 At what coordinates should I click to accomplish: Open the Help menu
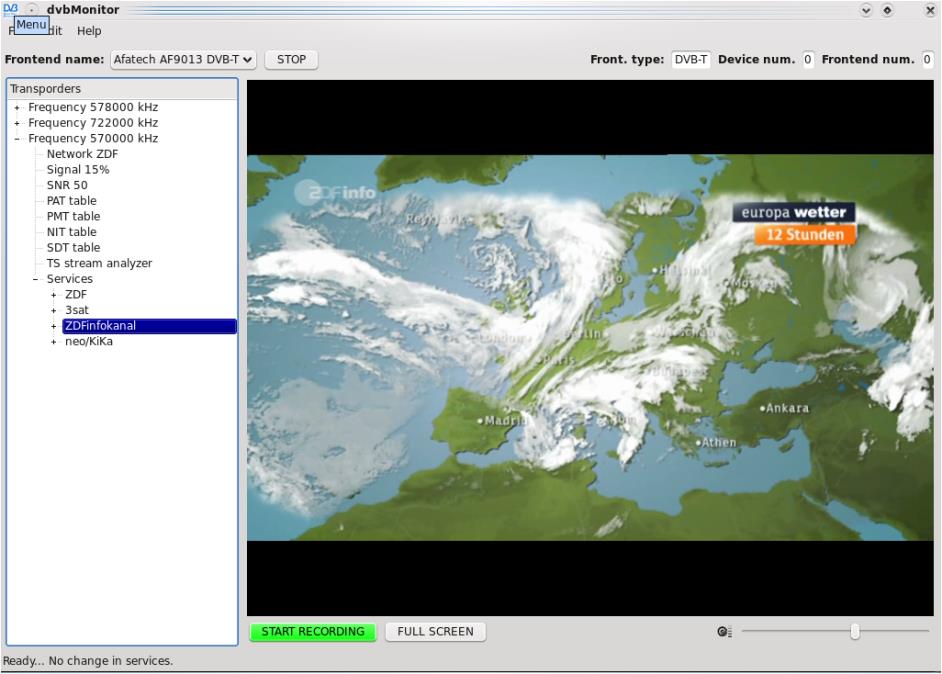(89, 31)
